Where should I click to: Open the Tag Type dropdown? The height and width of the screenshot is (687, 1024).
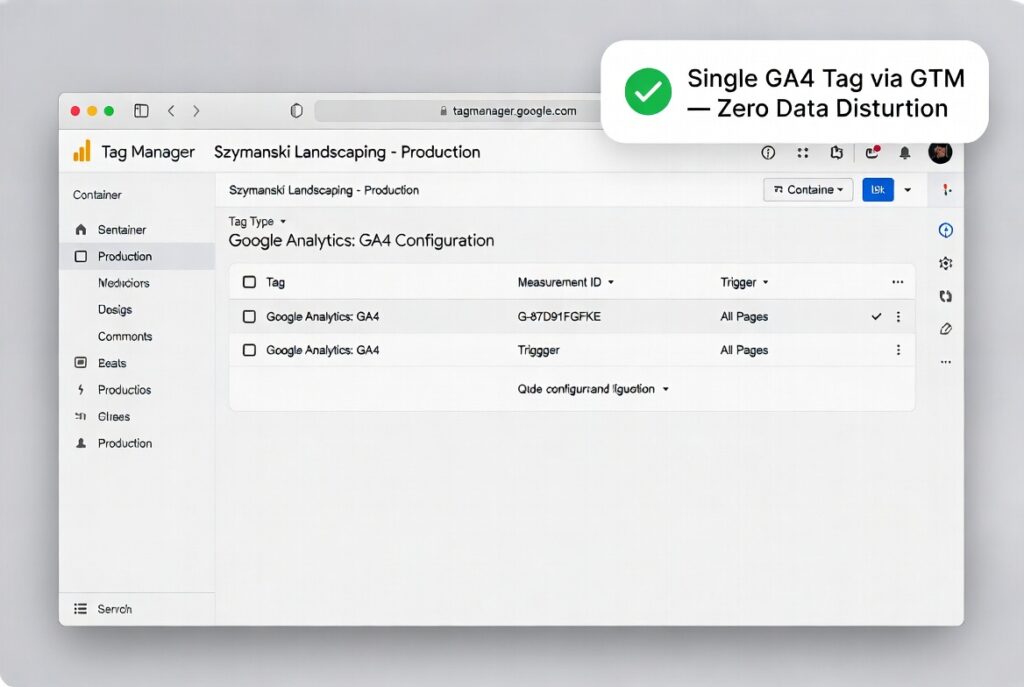(257, 221)
